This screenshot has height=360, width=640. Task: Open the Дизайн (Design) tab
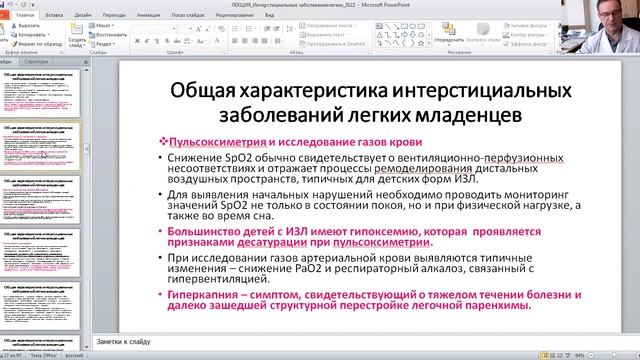point(83,15)
